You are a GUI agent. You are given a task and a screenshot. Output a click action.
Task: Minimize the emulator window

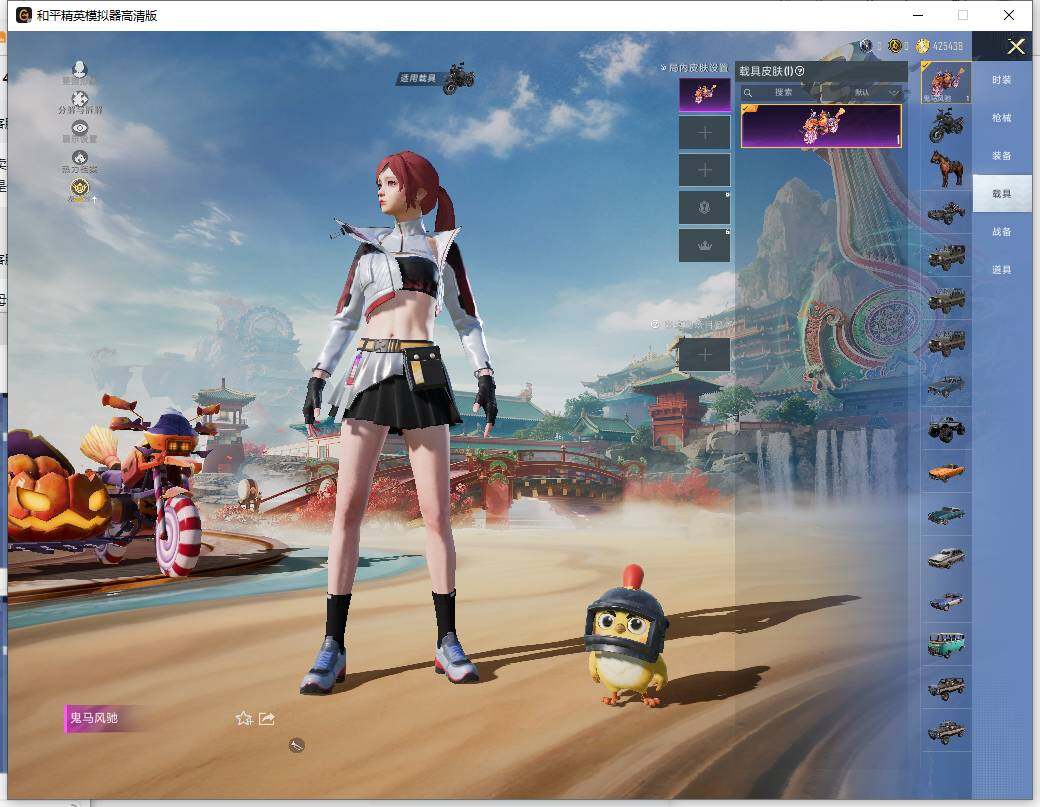918,15
